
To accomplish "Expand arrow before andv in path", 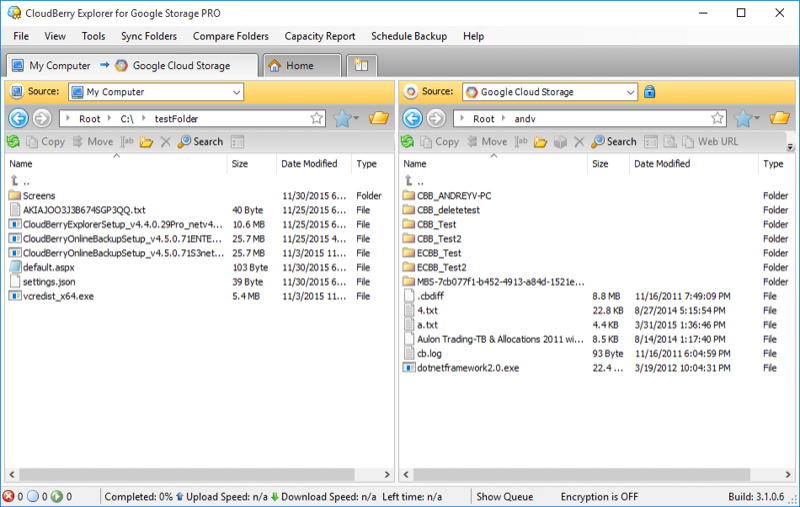I will pyautogui.click(x=503, y=118).
